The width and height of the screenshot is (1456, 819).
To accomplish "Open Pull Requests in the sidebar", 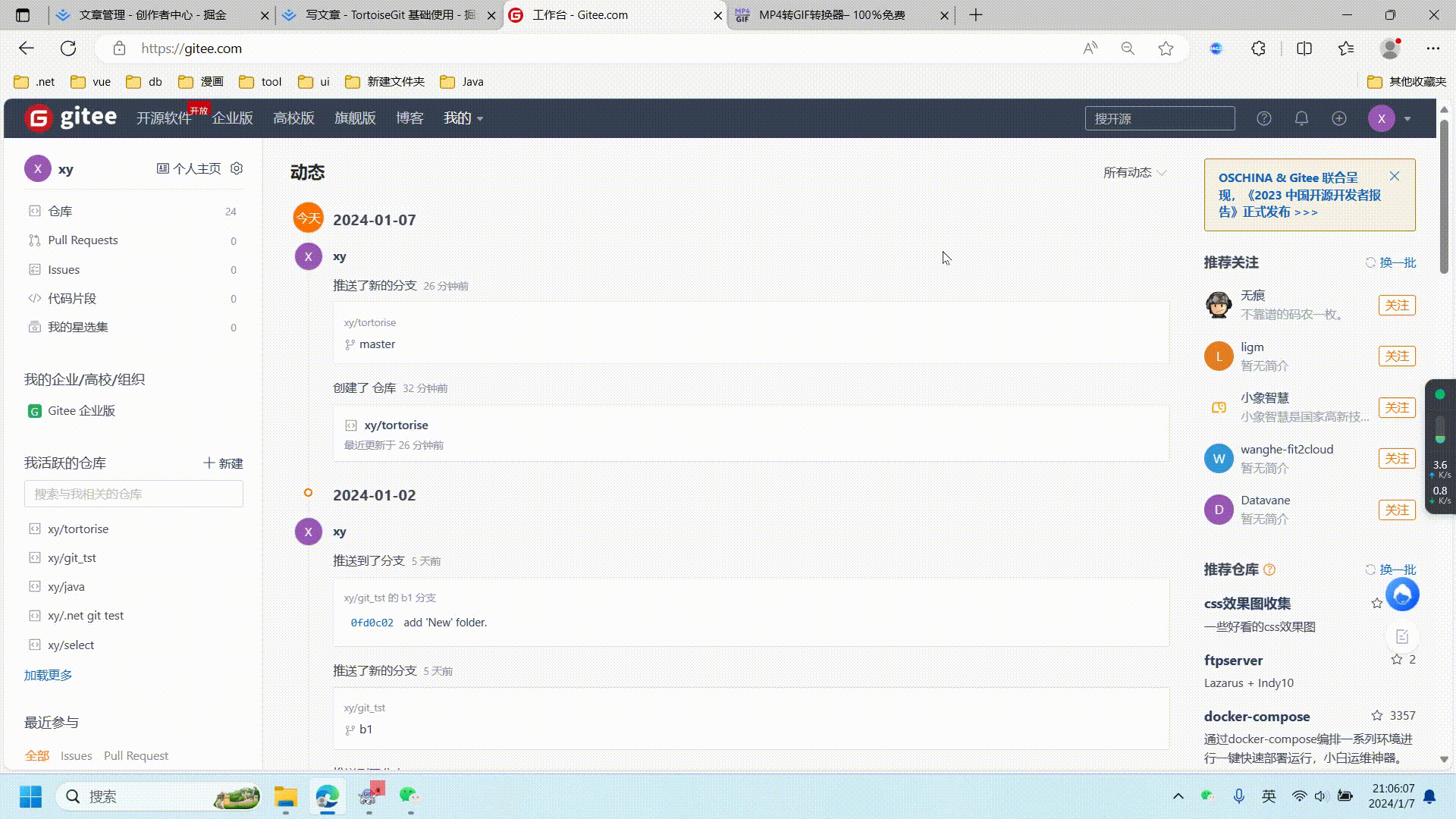I will pos(133,240).
